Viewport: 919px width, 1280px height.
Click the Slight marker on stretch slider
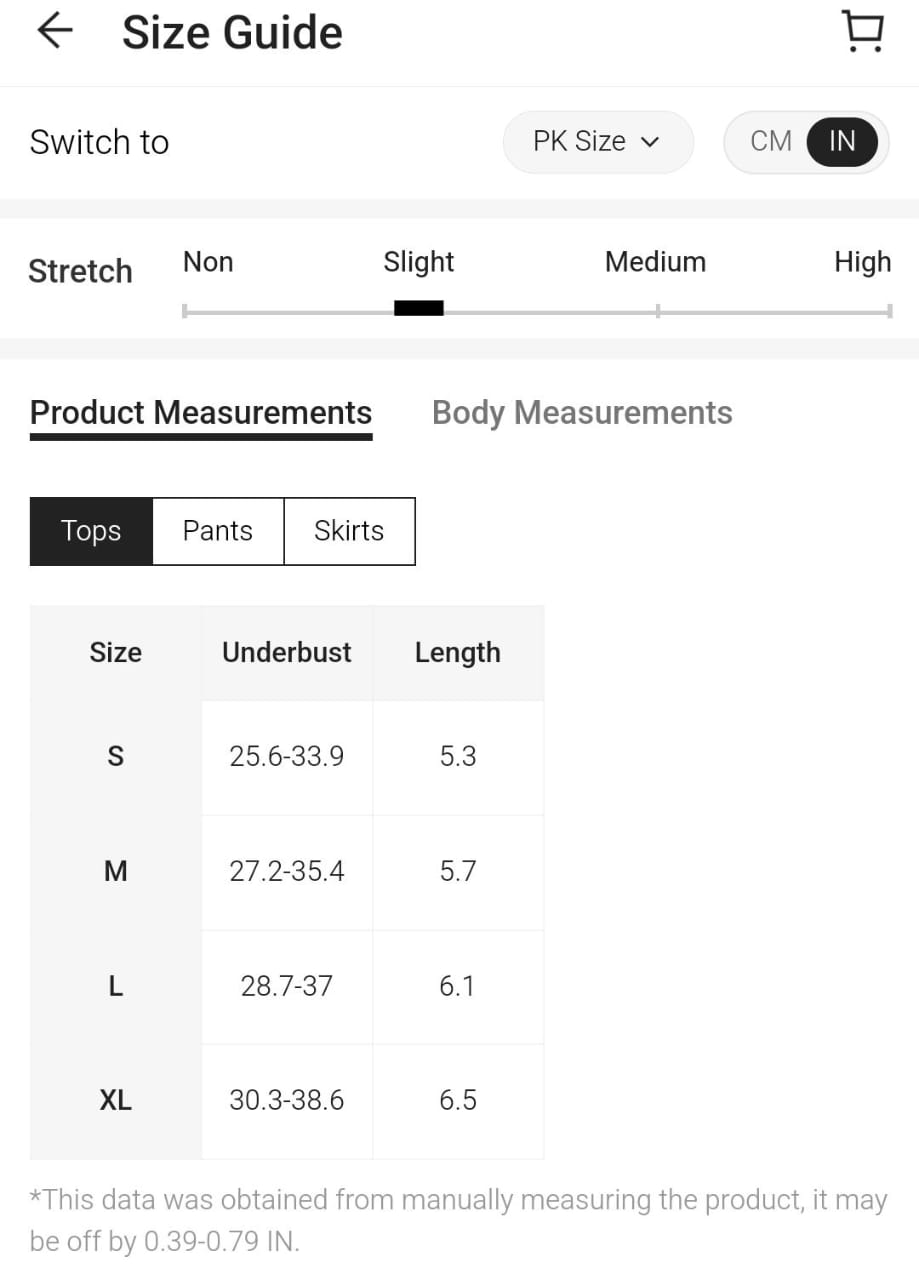tap(419, 309)
